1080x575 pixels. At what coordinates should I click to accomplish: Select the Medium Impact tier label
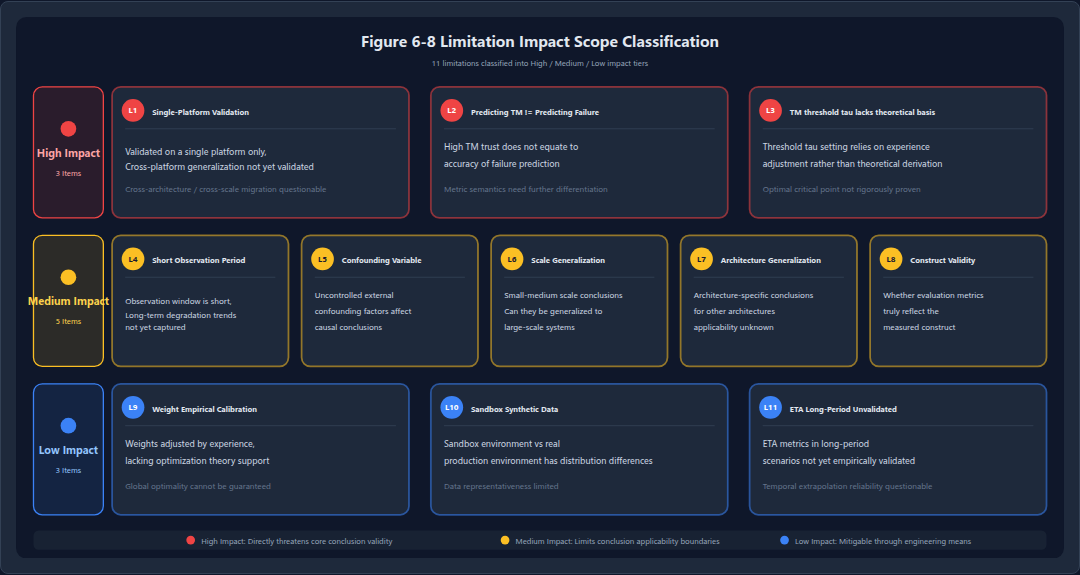pos(68,301)
